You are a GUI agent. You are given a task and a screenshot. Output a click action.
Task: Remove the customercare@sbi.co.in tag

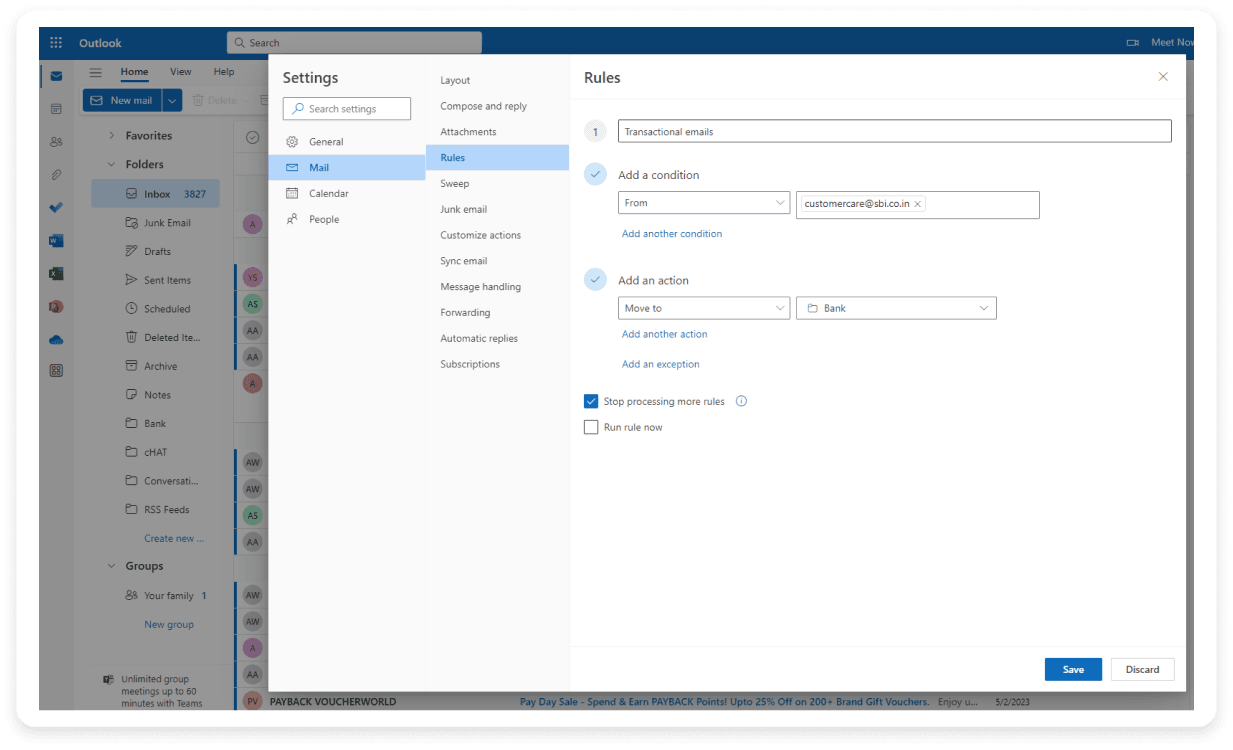pos(917,202)
